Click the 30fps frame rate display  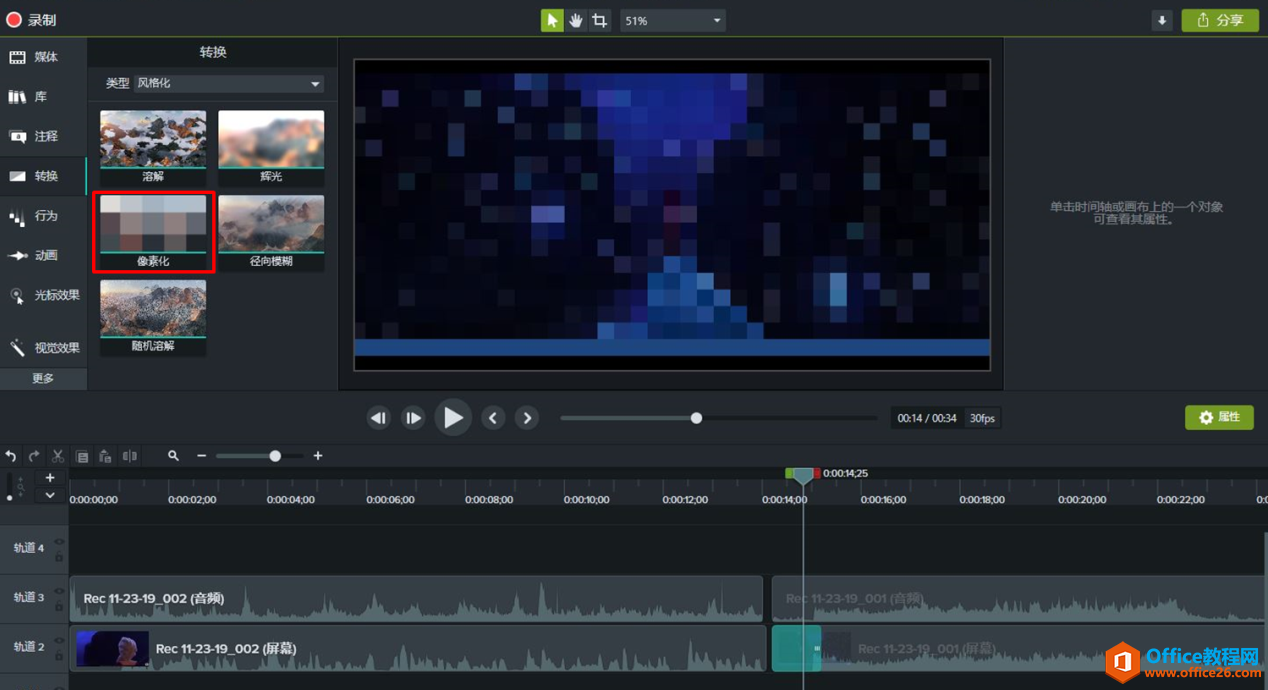pos(982,418)
